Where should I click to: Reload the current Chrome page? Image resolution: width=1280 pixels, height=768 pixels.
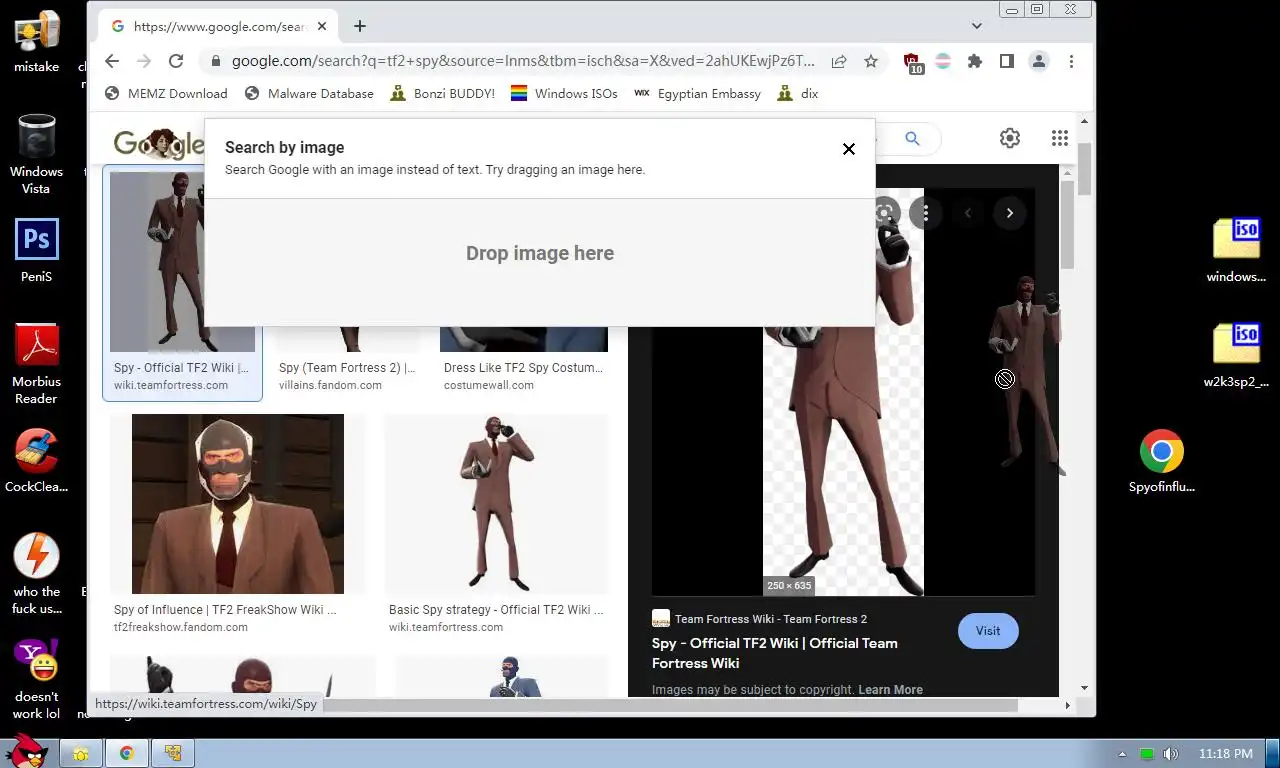click(176, 61)
